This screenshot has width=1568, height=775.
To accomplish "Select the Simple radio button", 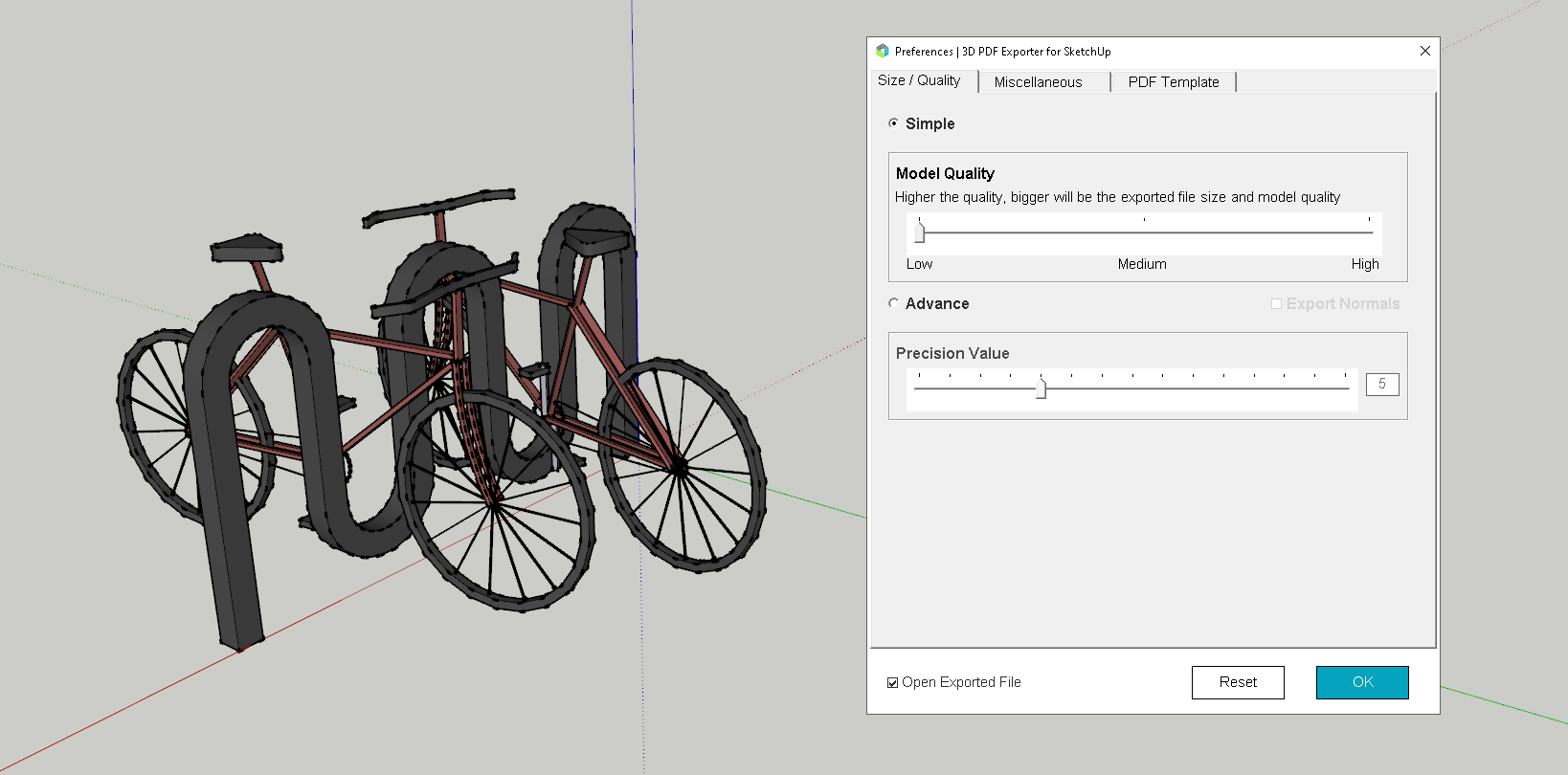I will tap(894, 123).
